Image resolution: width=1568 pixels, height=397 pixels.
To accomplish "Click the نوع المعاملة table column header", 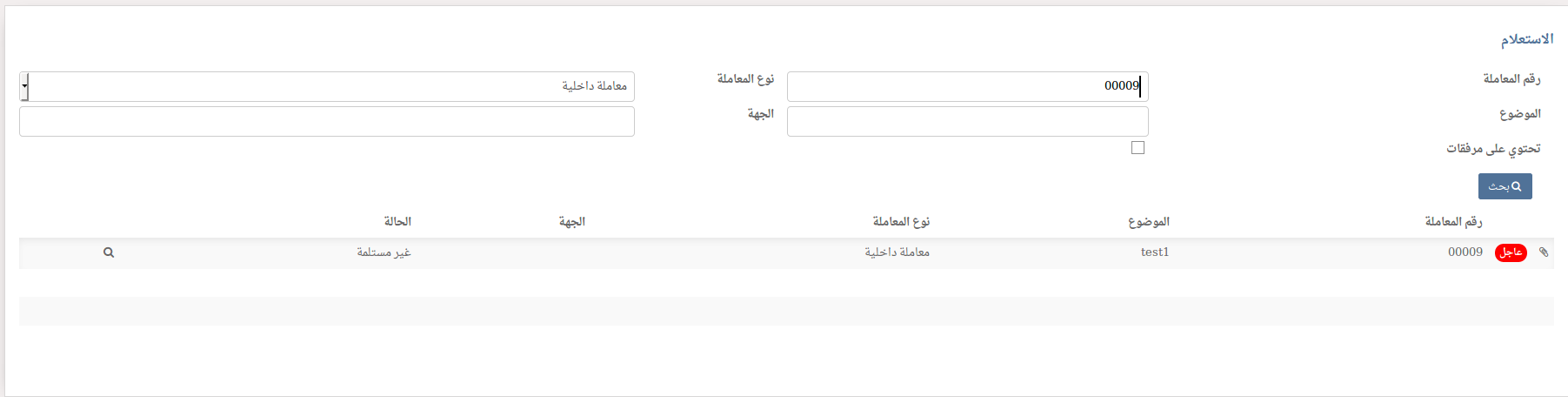I will (901, 222).
